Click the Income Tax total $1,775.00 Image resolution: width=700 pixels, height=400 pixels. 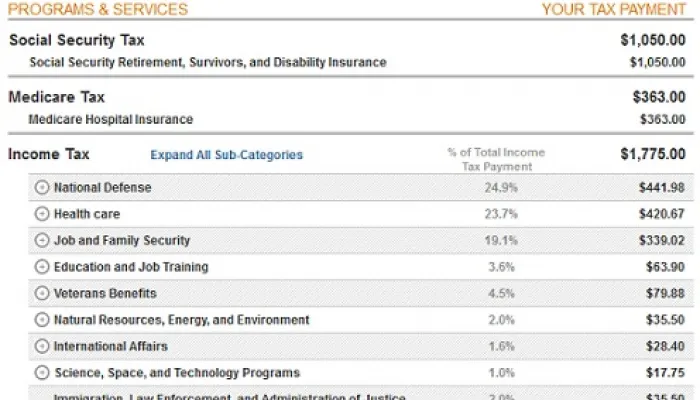point(653,154)
